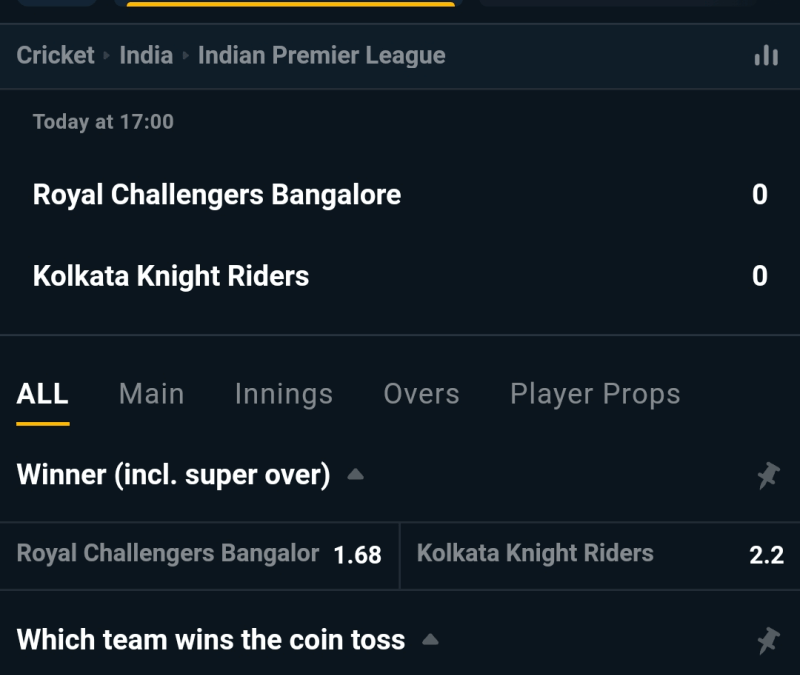This screenshot has height=675, width=800.
Task: Pin the coin toss market
Action: [x=768, y=639]
